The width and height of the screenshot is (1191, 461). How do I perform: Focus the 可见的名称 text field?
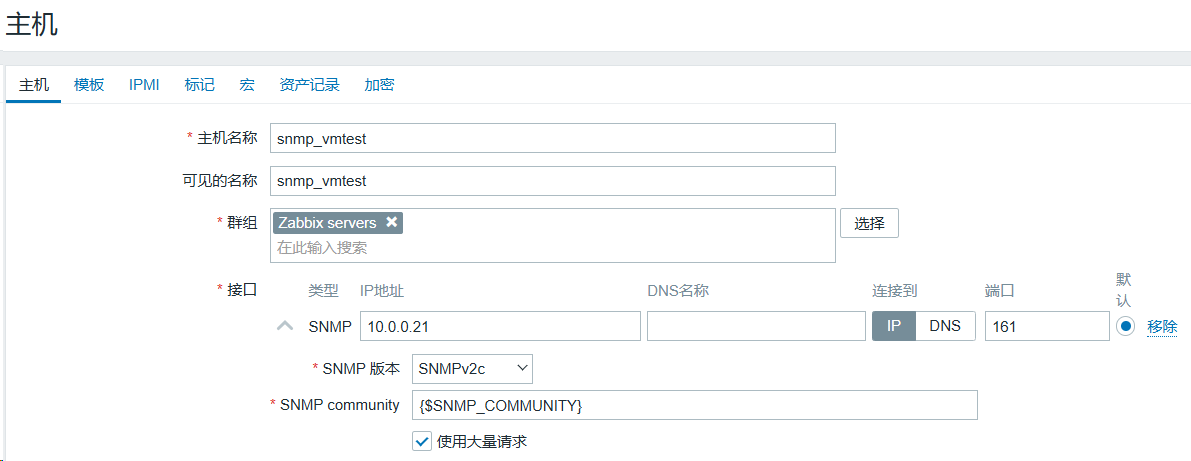(x=552, y=181)
